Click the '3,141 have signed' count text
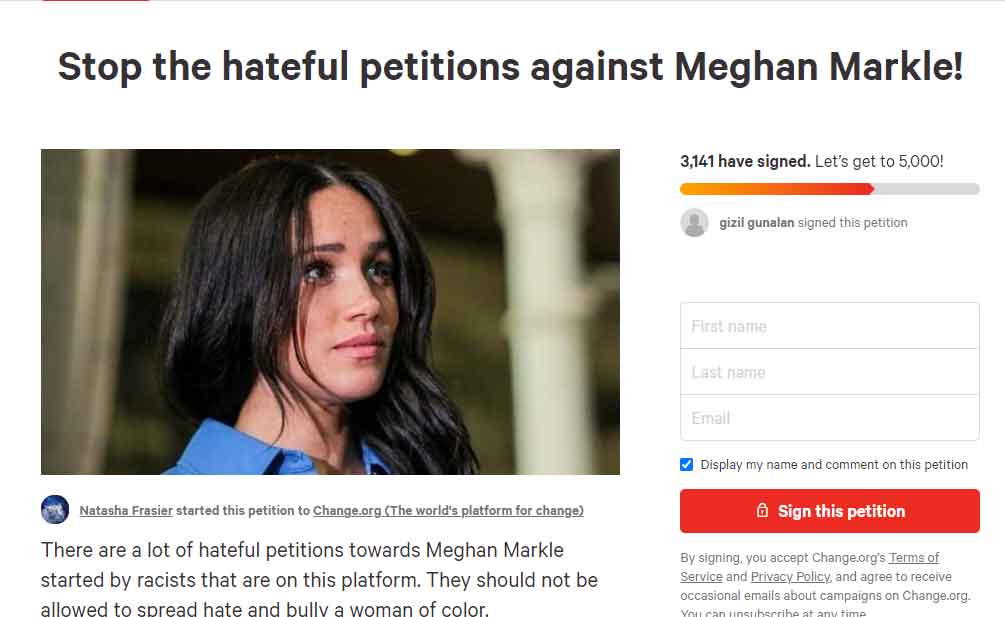This screenshot has width=1005, height=617. 744,161
